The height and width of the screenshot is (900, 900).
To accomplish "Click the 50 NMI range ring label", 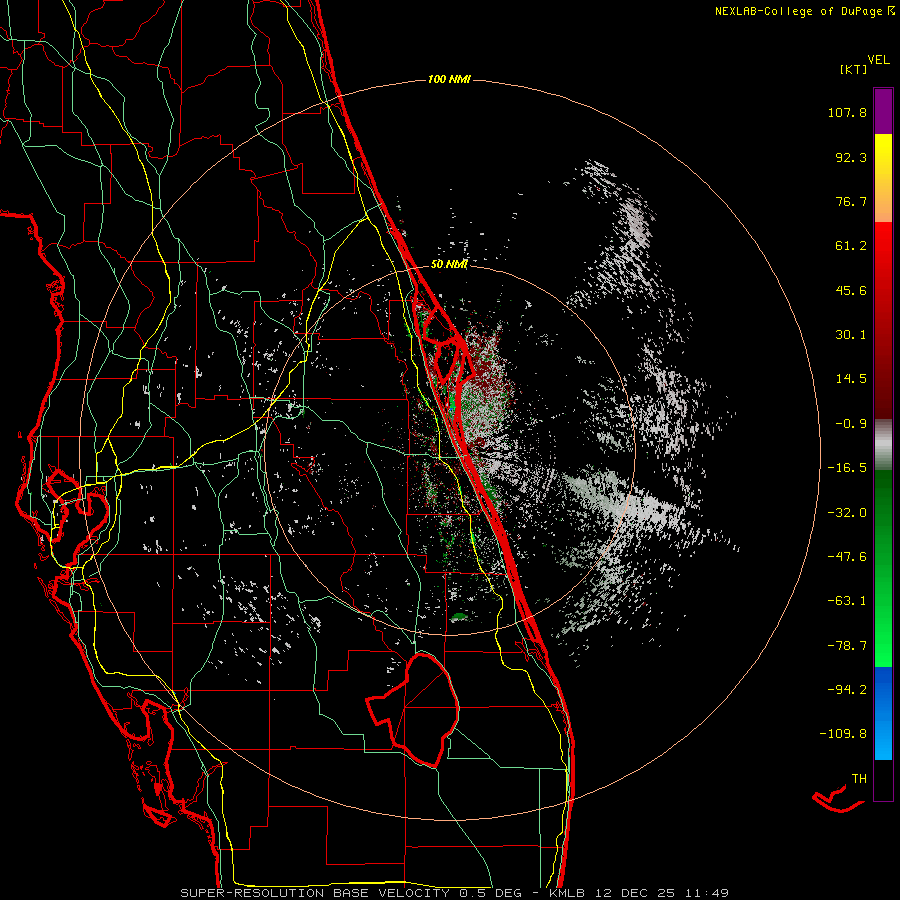I will click(449, 265).
